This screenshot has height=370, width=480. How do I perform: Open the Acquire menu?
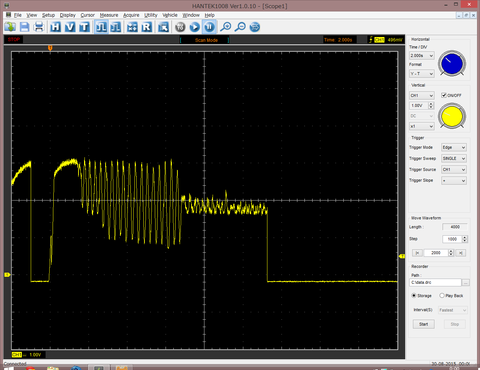coord(131,15)
